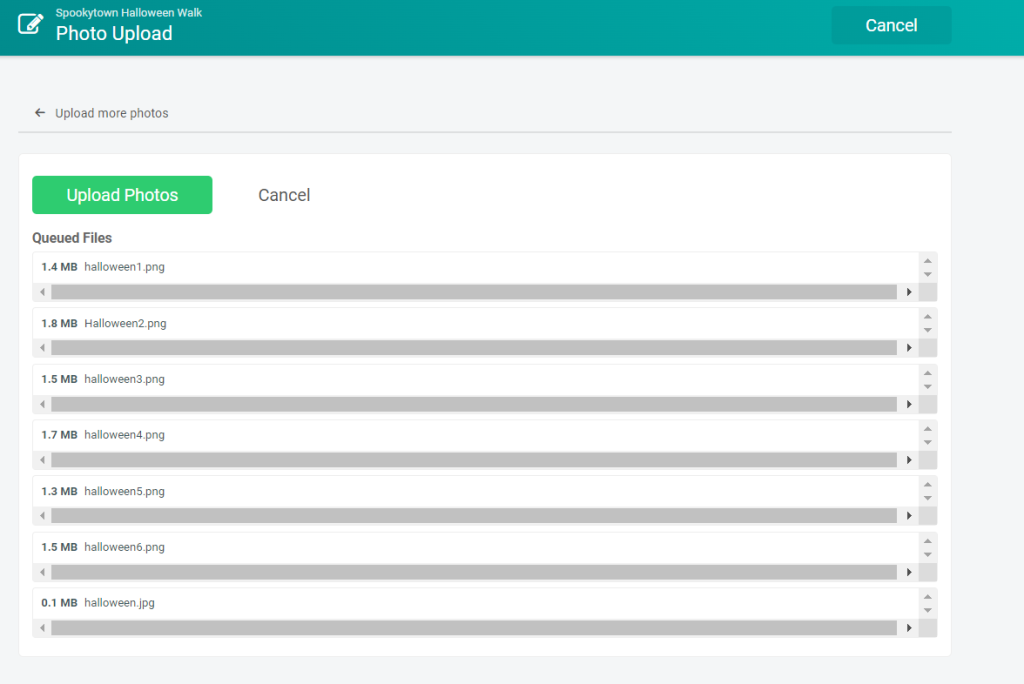Select the halloween5.png file name
The height and width of the screenshot is (684, 1024).
(124, 491)
